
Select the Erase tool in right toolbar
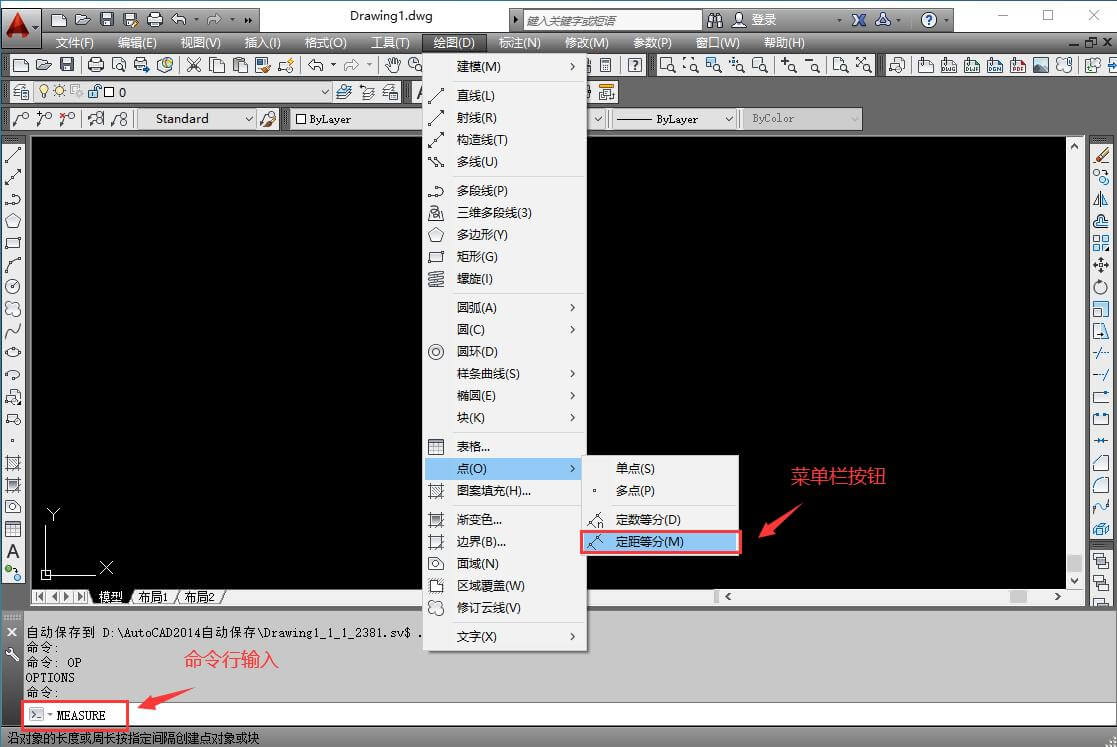1101,155
